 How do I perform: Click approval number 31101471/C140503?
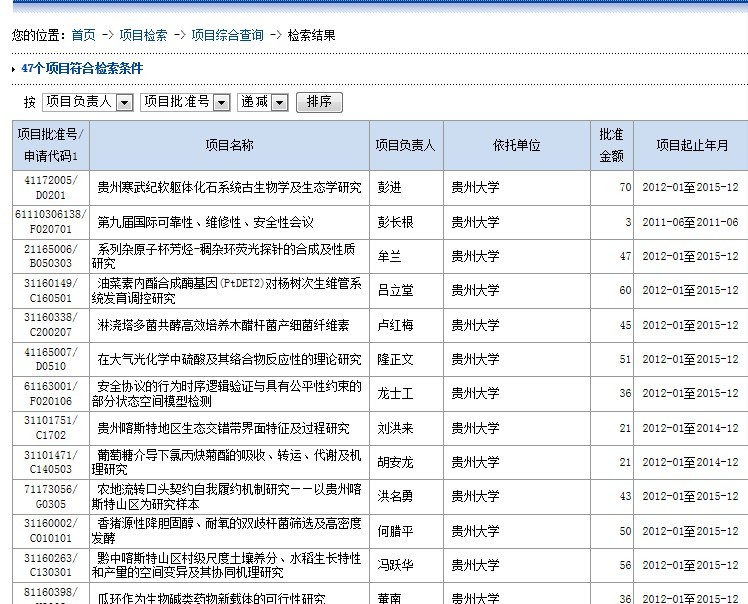coord(51,462)
